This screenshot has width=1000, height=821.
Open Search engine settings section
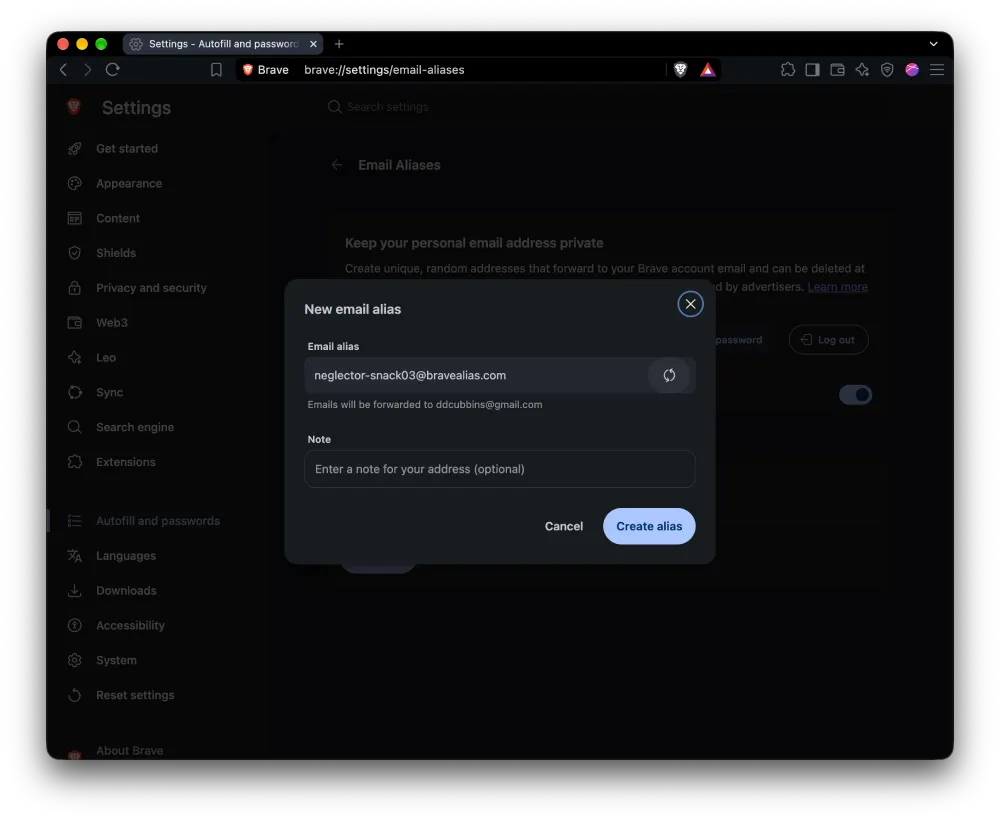135,427
